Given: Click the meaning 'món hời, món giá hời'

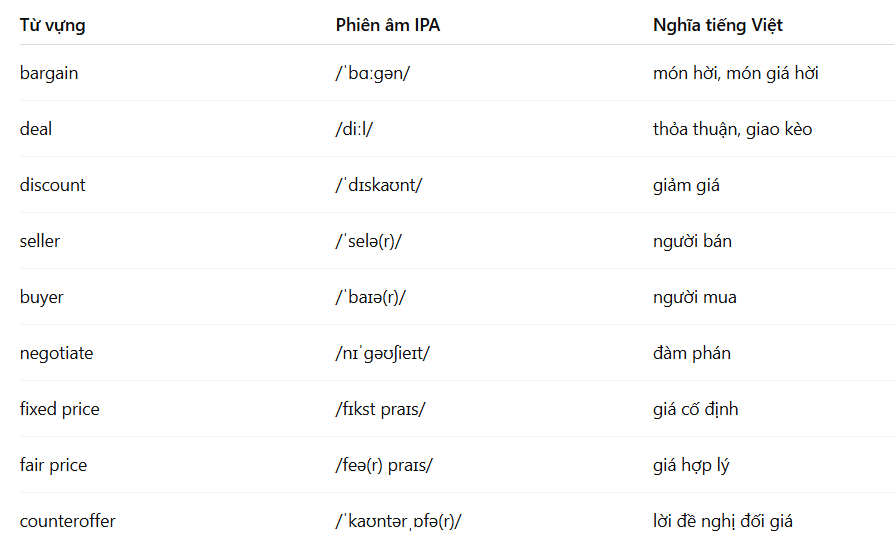Looking at the screenshot, I should coord(735,73).
